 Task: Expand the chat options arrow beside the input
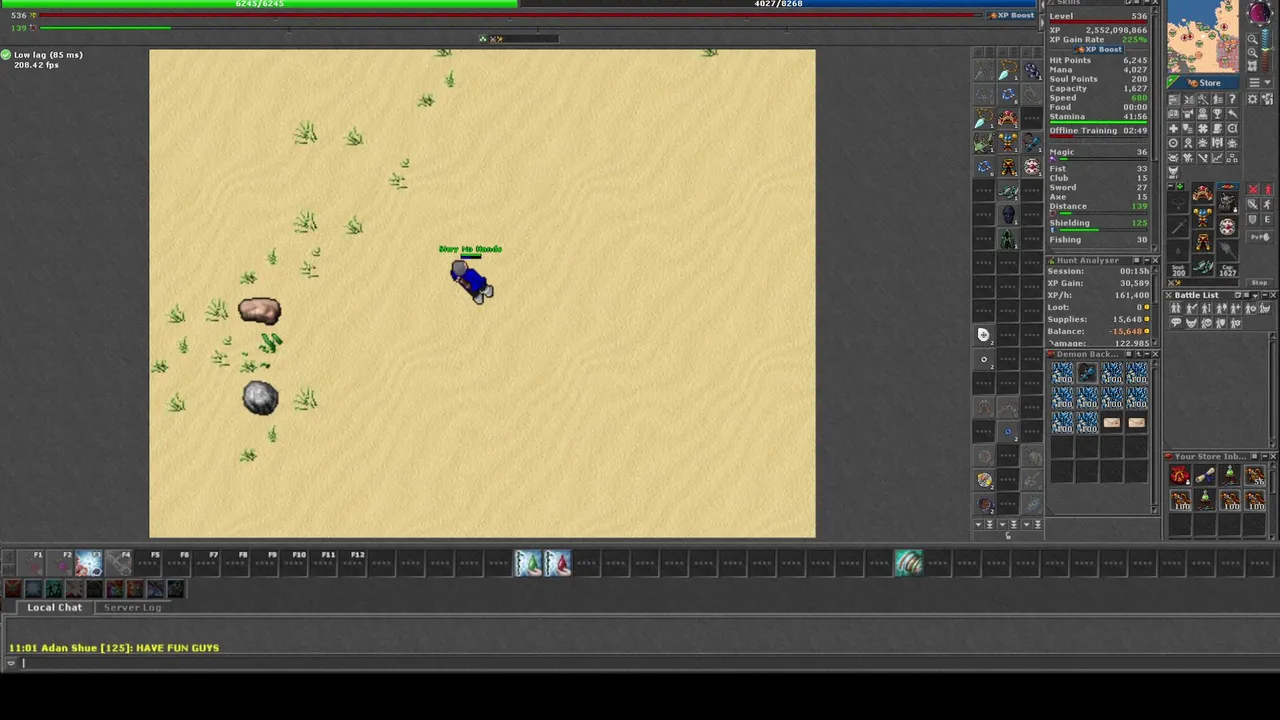[x=11, y=663]
